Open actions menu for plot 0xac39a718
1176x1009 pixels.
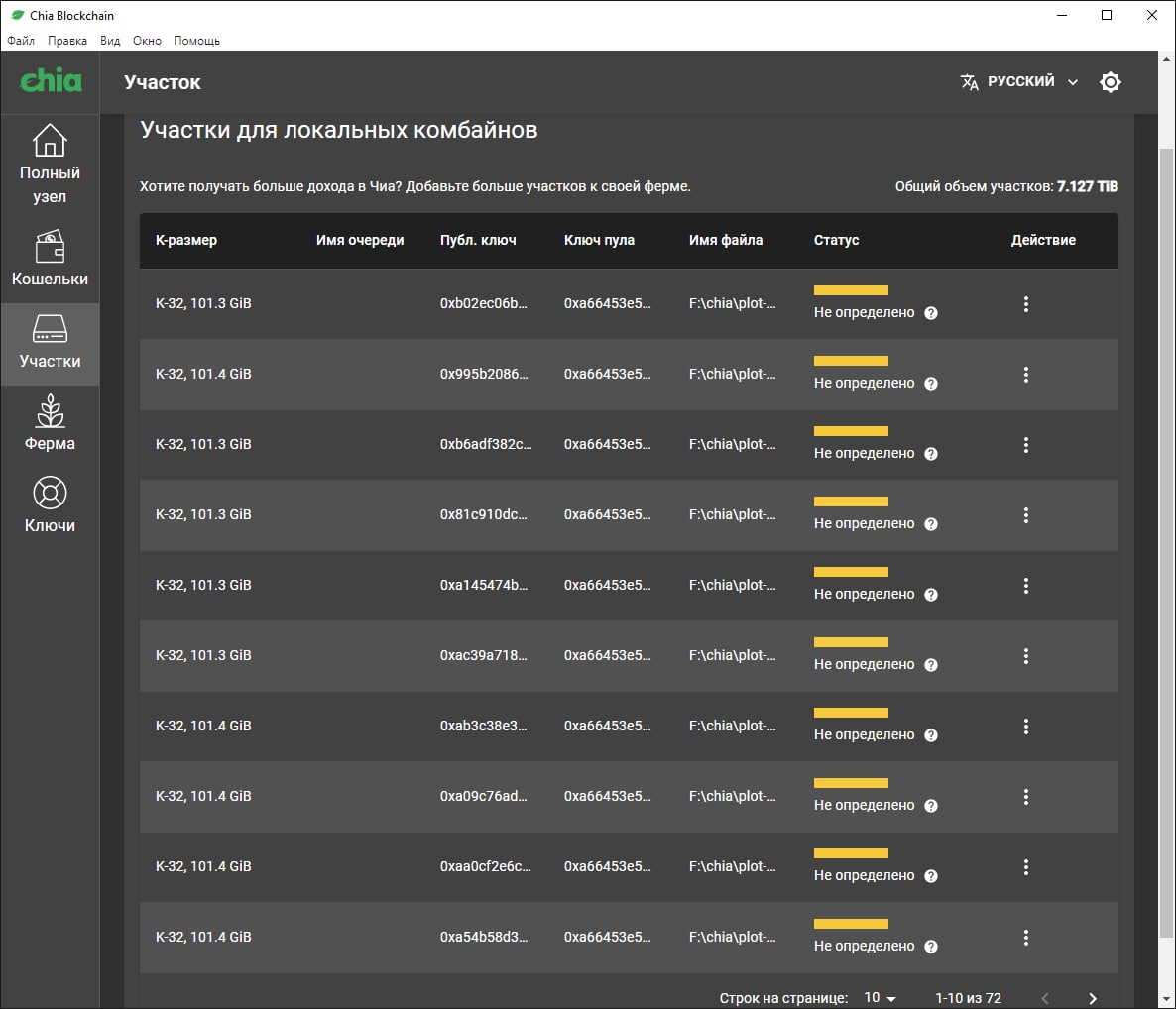(1026, 656)
